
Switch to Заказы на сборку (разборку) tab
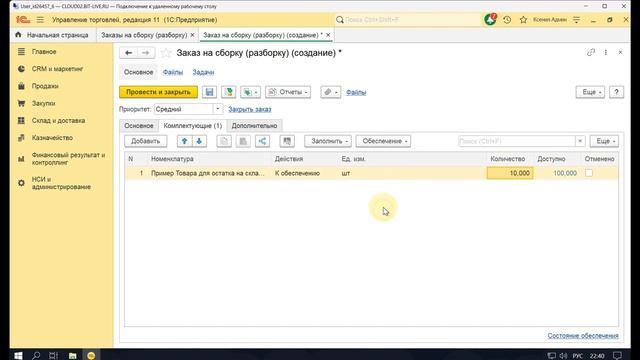tap(144, 35)
